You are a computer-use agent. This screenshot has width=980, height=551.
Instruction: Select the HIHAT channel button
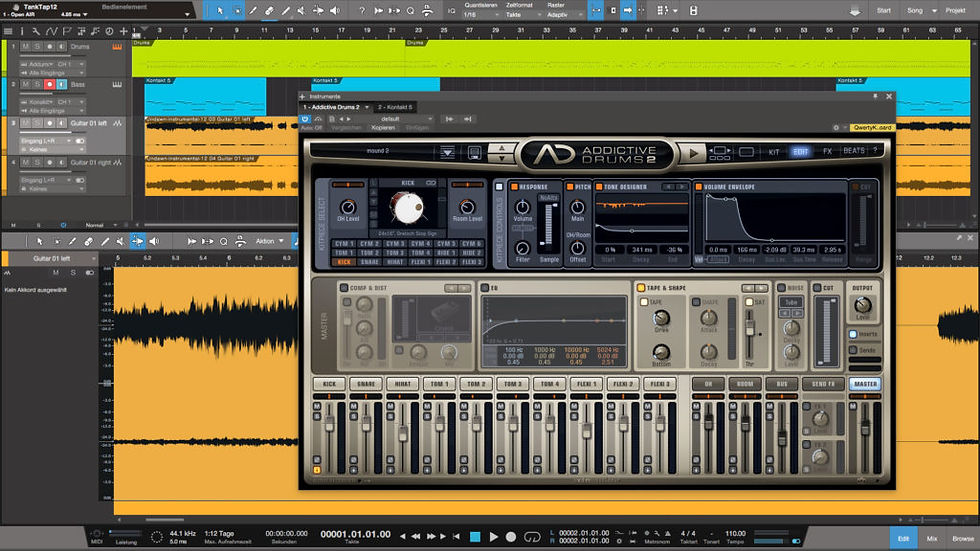(x=402, y=384)
